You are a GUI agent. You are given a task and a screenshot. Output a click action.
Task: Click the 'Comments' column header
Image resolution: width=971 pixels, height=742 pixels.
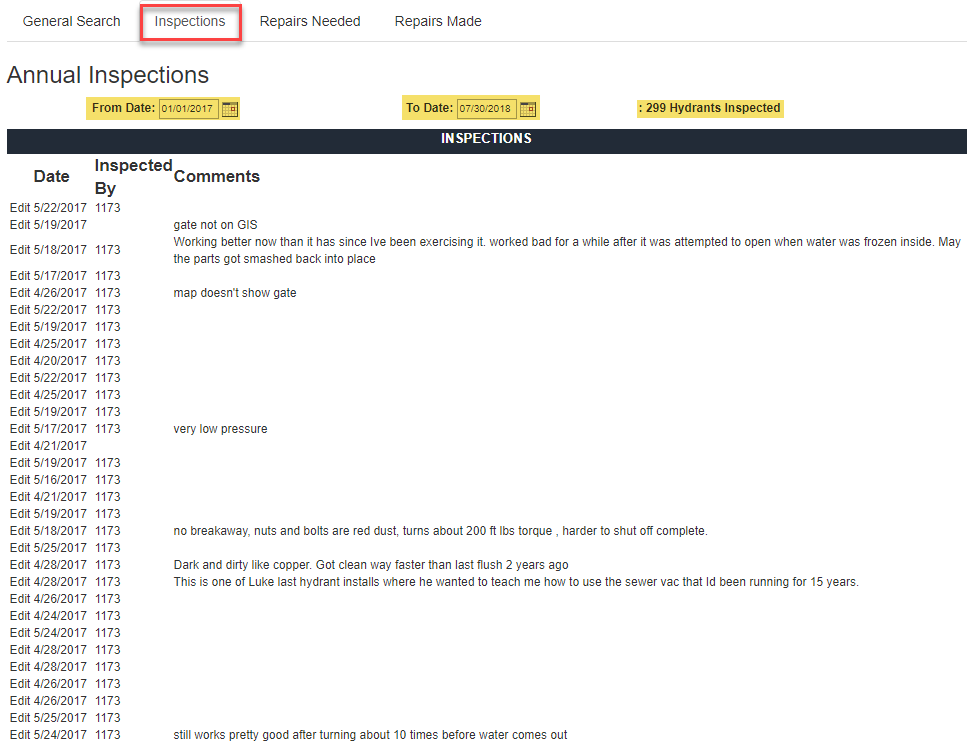(217, 177)
